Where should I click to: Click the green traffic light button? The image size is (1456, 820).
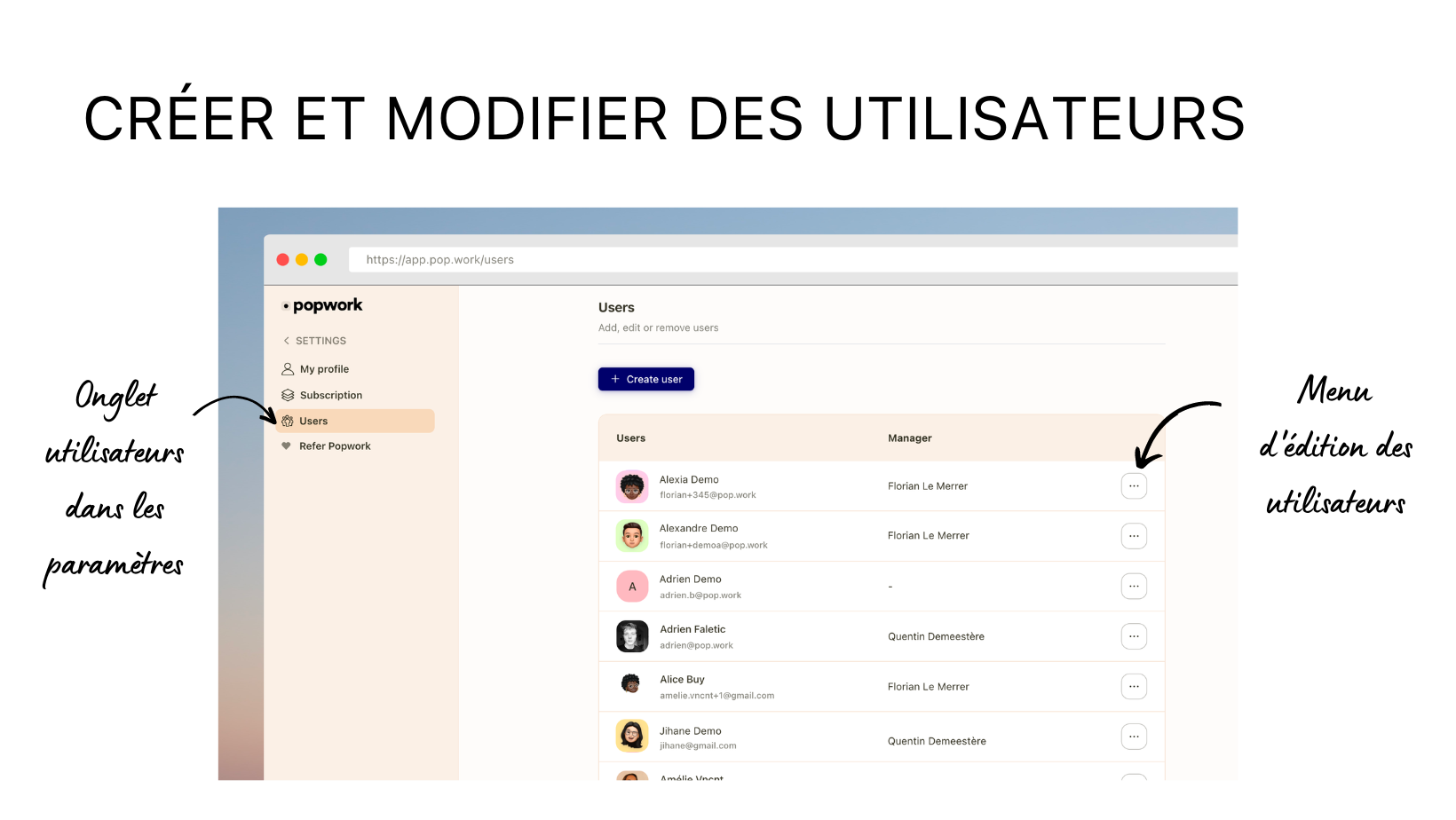[320, 259]
